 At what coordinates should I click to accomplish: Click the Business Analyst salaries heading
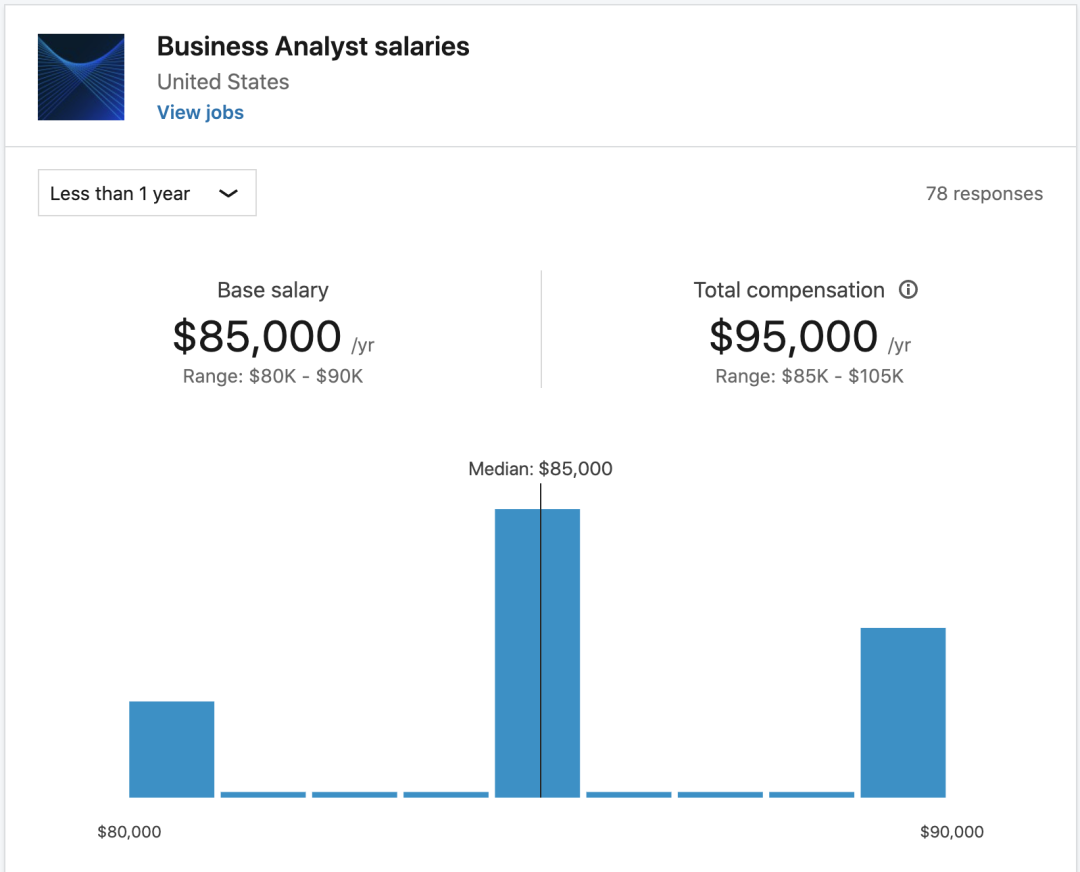tap(313, 46)
